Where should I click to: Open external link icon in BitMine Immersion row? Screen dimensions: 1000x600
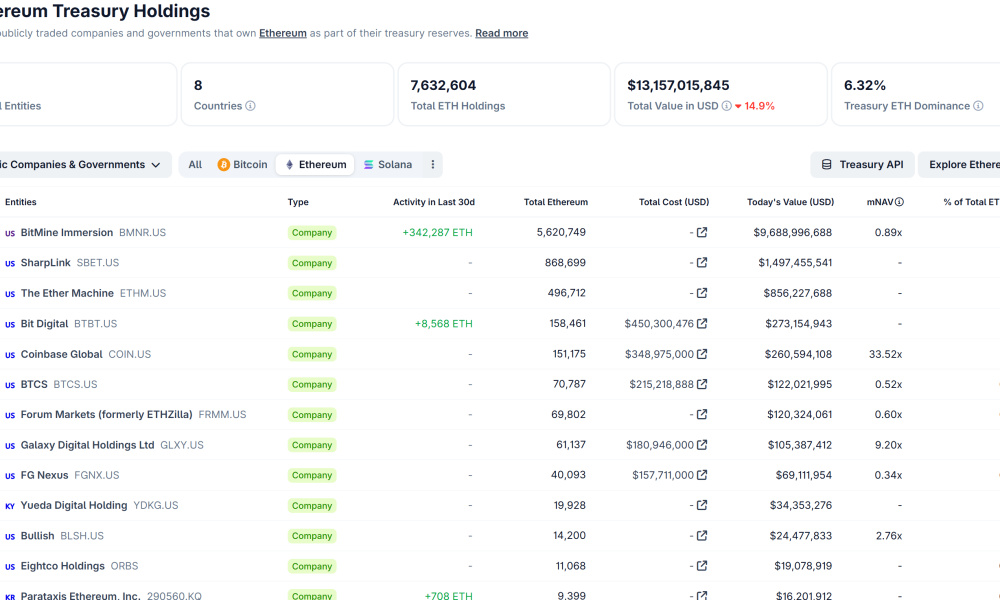(x=702, y=232)
